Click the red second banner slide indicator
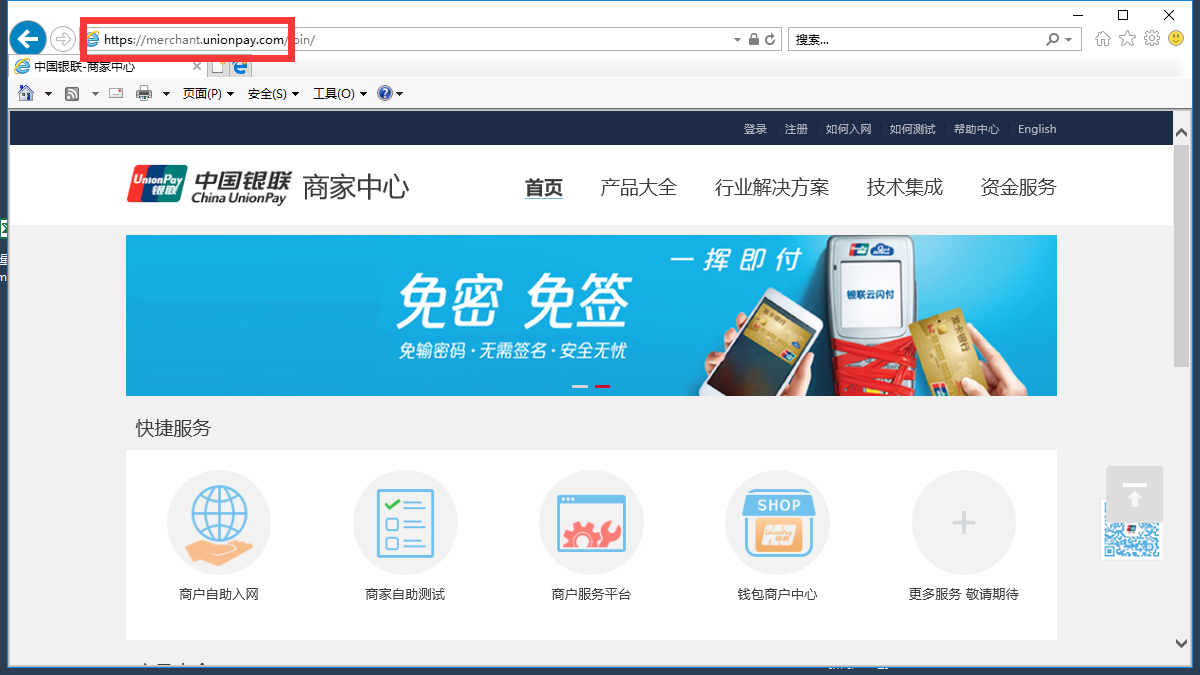The width and height of the screenshot is (1200, 675). coord(602,386)
